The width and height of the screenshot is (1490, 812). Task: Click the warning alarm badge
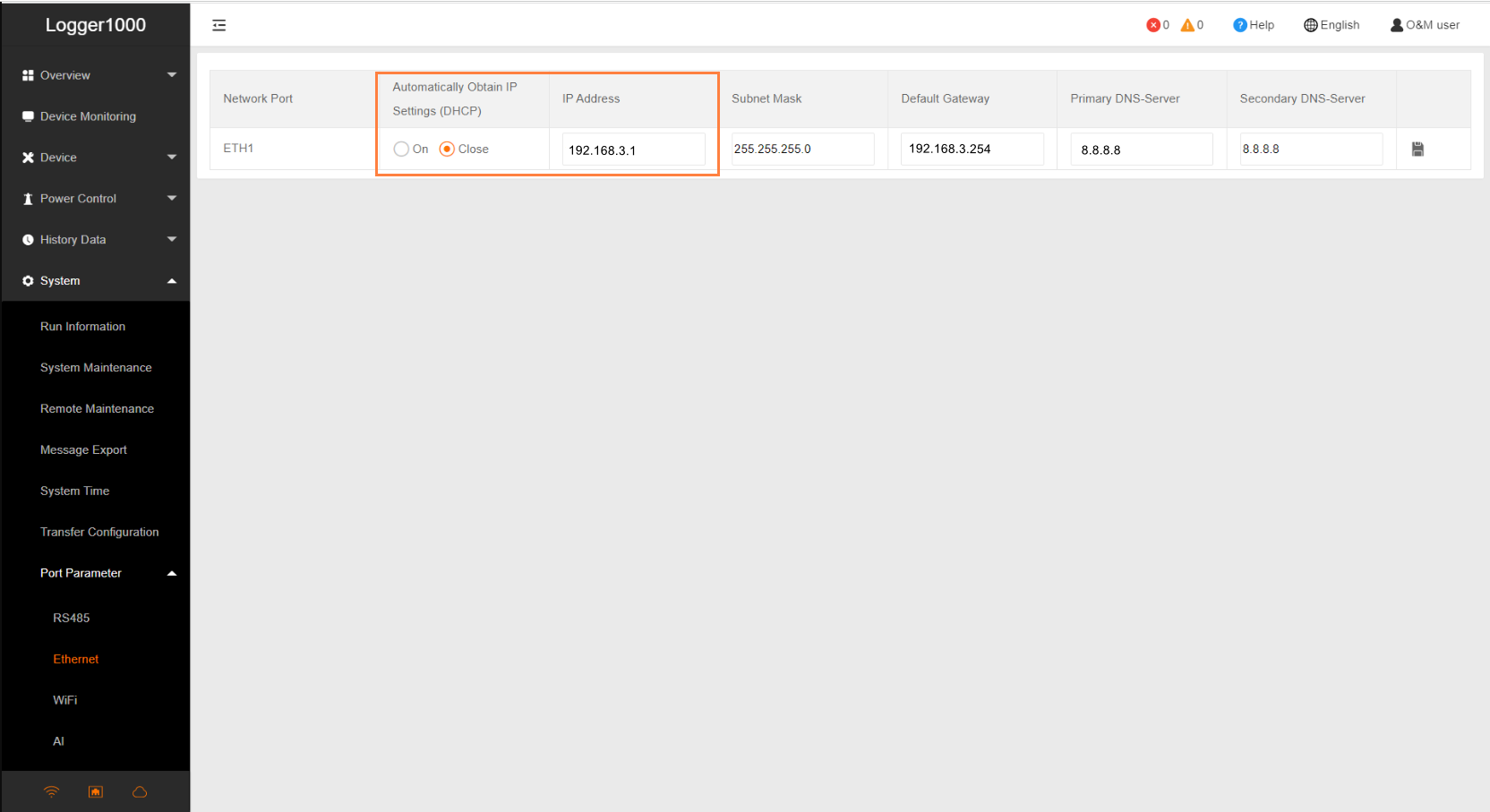click(1192, 24)
